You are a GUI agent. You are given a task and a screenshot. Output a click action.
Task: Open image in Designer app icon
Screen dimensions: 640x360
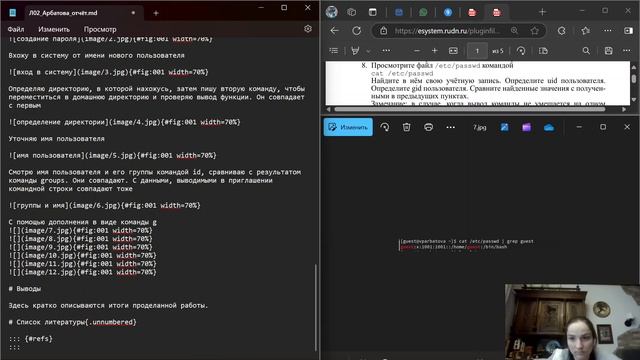coord(504,127)
